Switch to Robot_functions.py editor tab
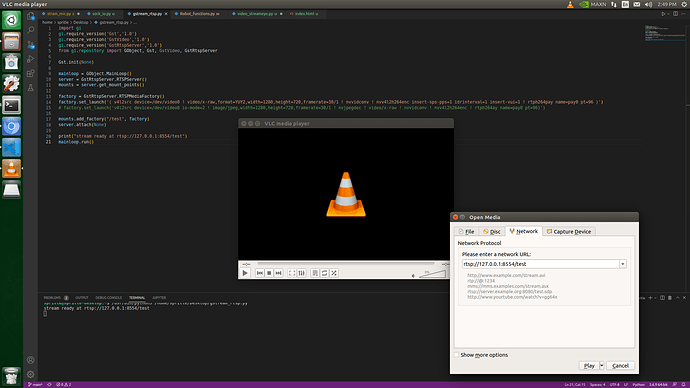Image resolution: width=690 pixels, height=388 pixels. point(197,14)
